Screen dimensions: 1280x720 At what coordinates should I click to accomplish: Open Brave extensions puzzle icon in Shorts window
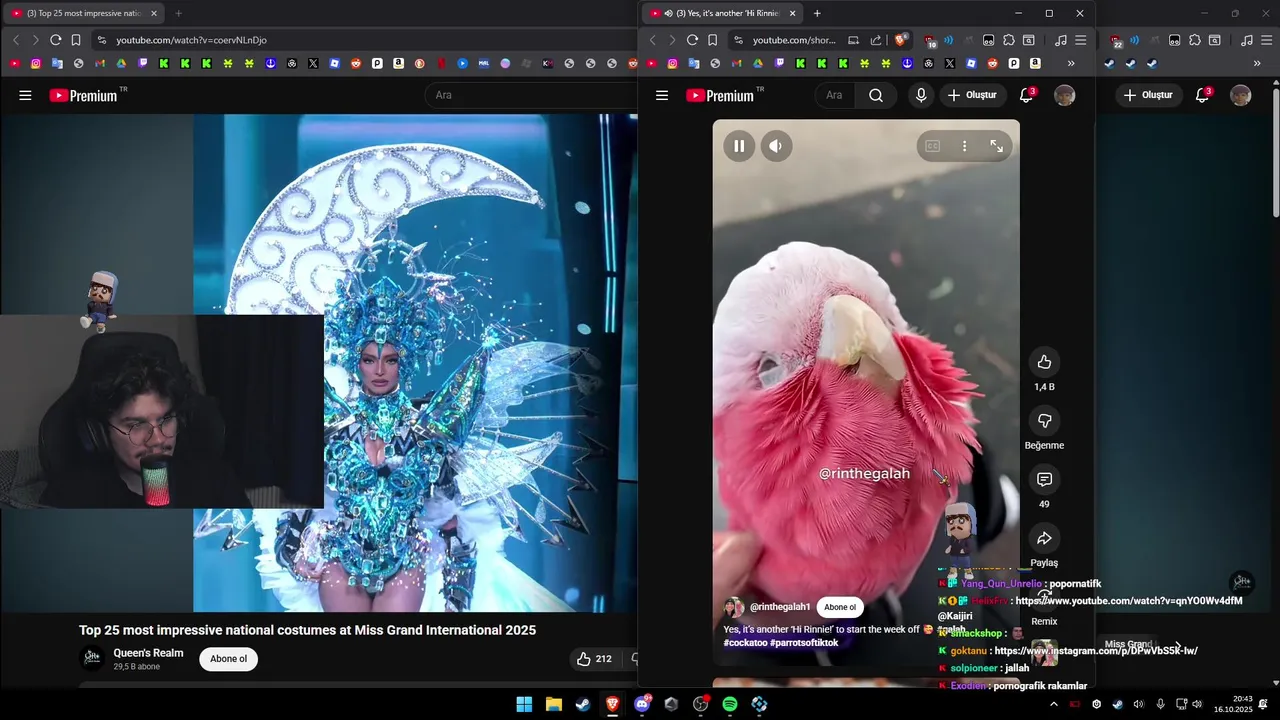click(1009, 40)
